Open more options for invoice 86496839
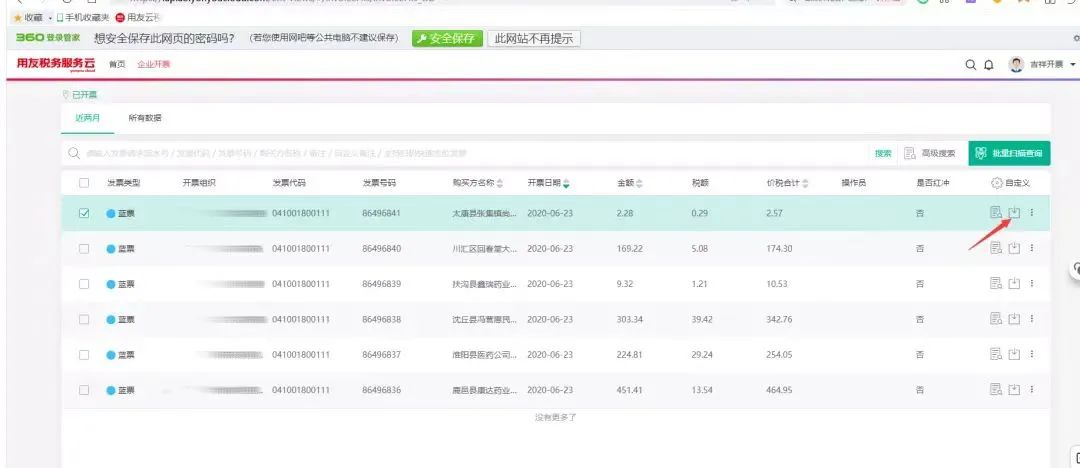1080x468 pixels. point(1032,283)
